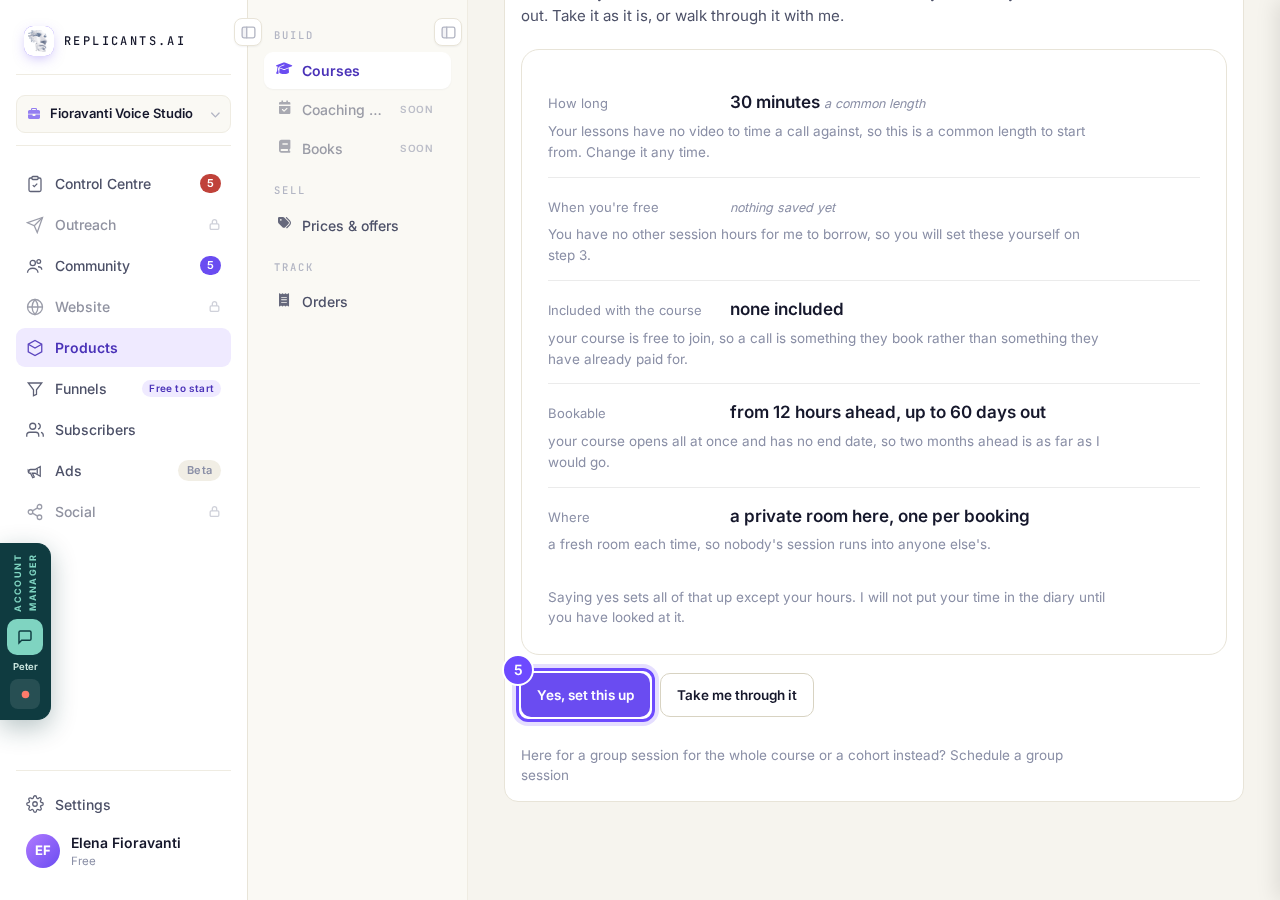Click the Books item marked soon

(357, 149)
